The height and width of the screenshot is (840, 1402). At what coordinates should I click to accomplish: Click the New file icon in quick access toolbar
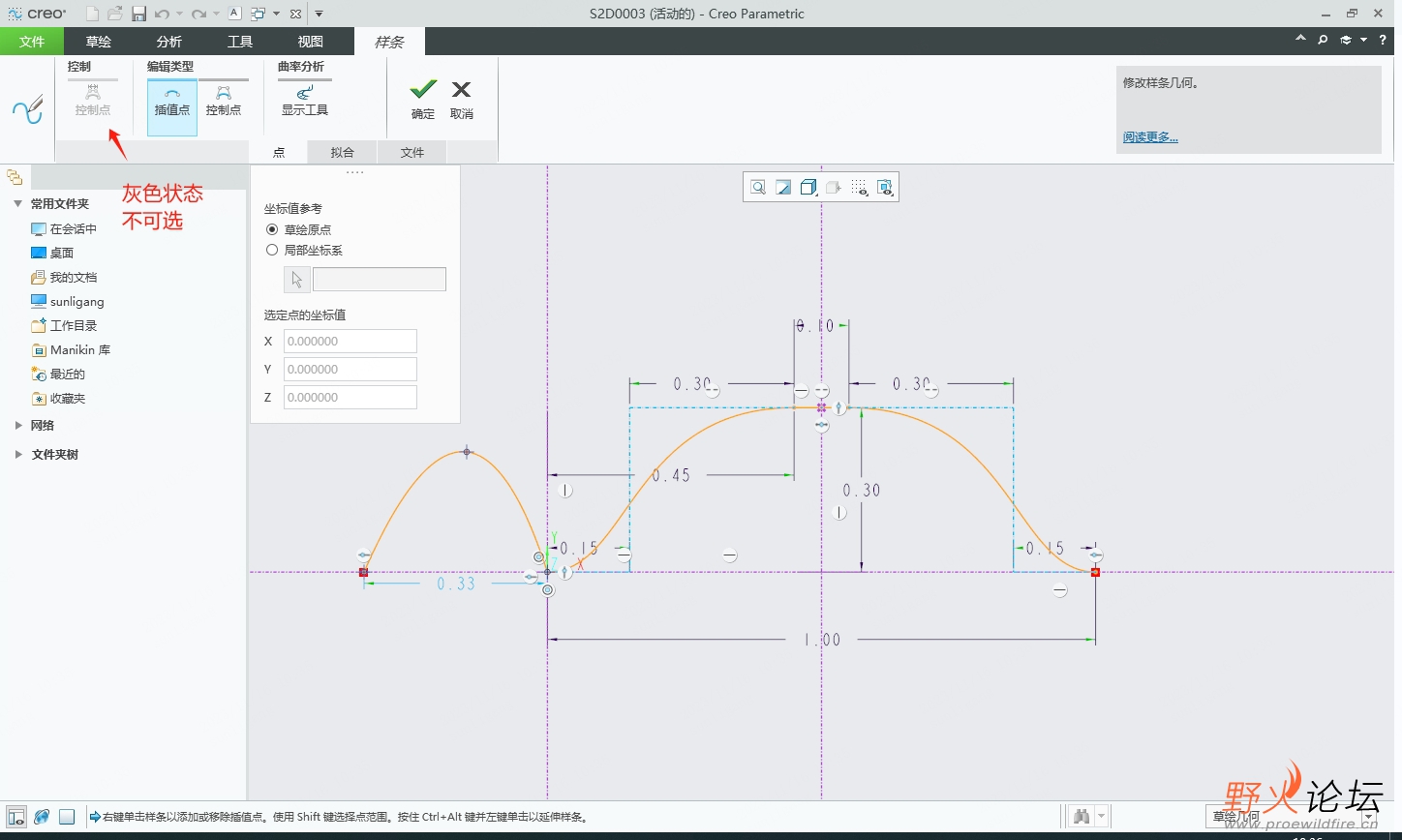tap(93, 14)
